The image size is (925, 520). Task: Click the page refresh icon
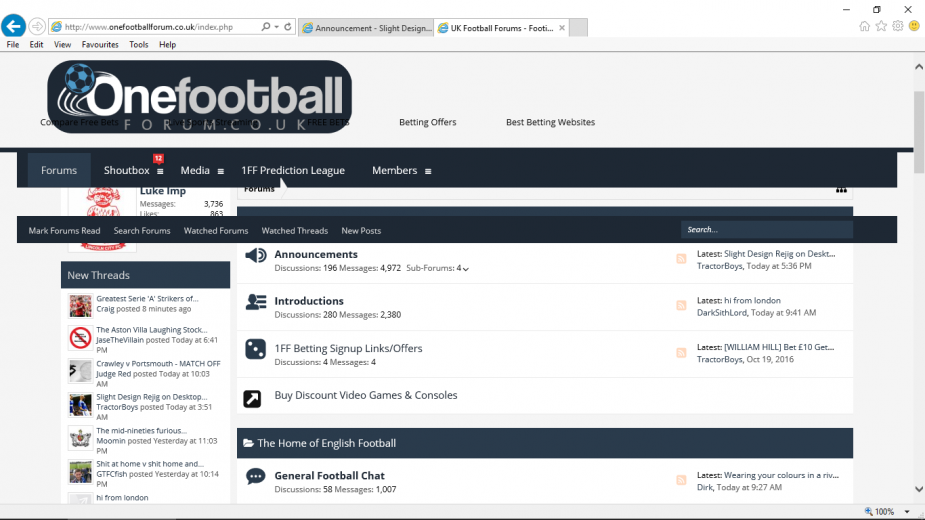(288, 27)
